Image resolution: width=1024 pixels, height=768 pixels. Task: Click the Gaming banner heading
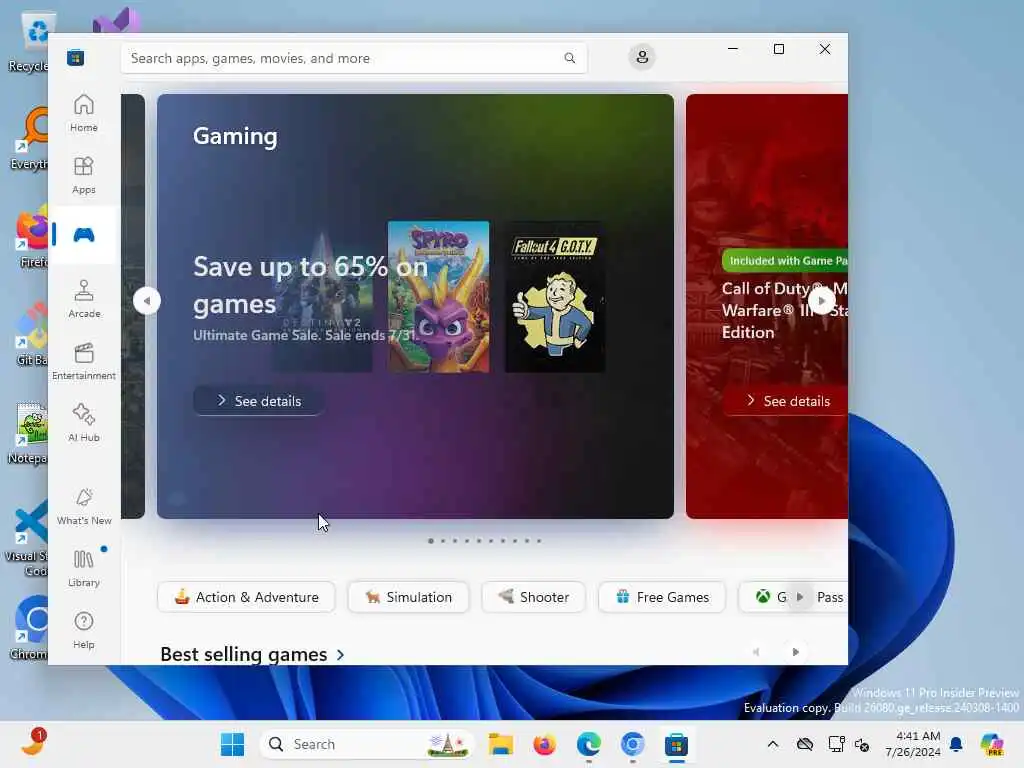(x=235, y=136)
